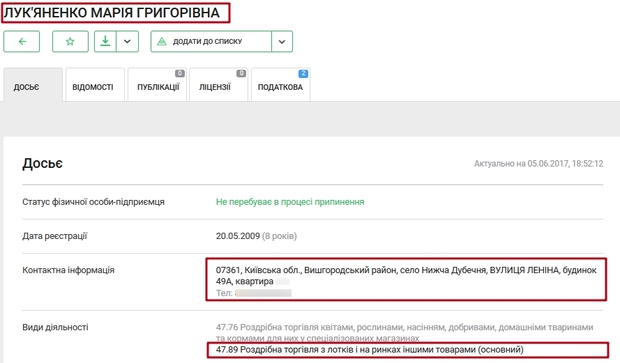Click the 'Досьє' section heading
The width and height of the screenshot is (620, 363).
click(x=42, y=163)
